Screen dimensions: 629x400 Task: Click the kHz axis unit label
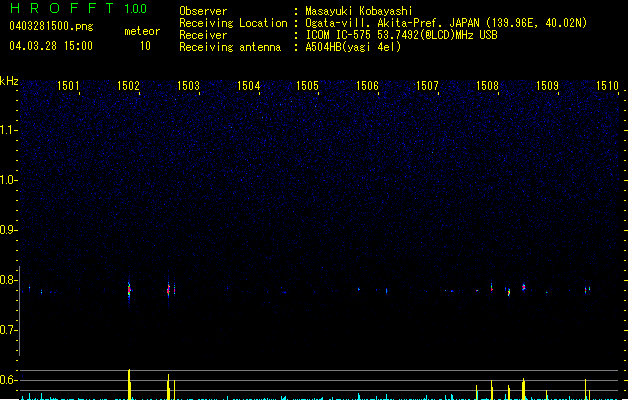tap(9, 81)
